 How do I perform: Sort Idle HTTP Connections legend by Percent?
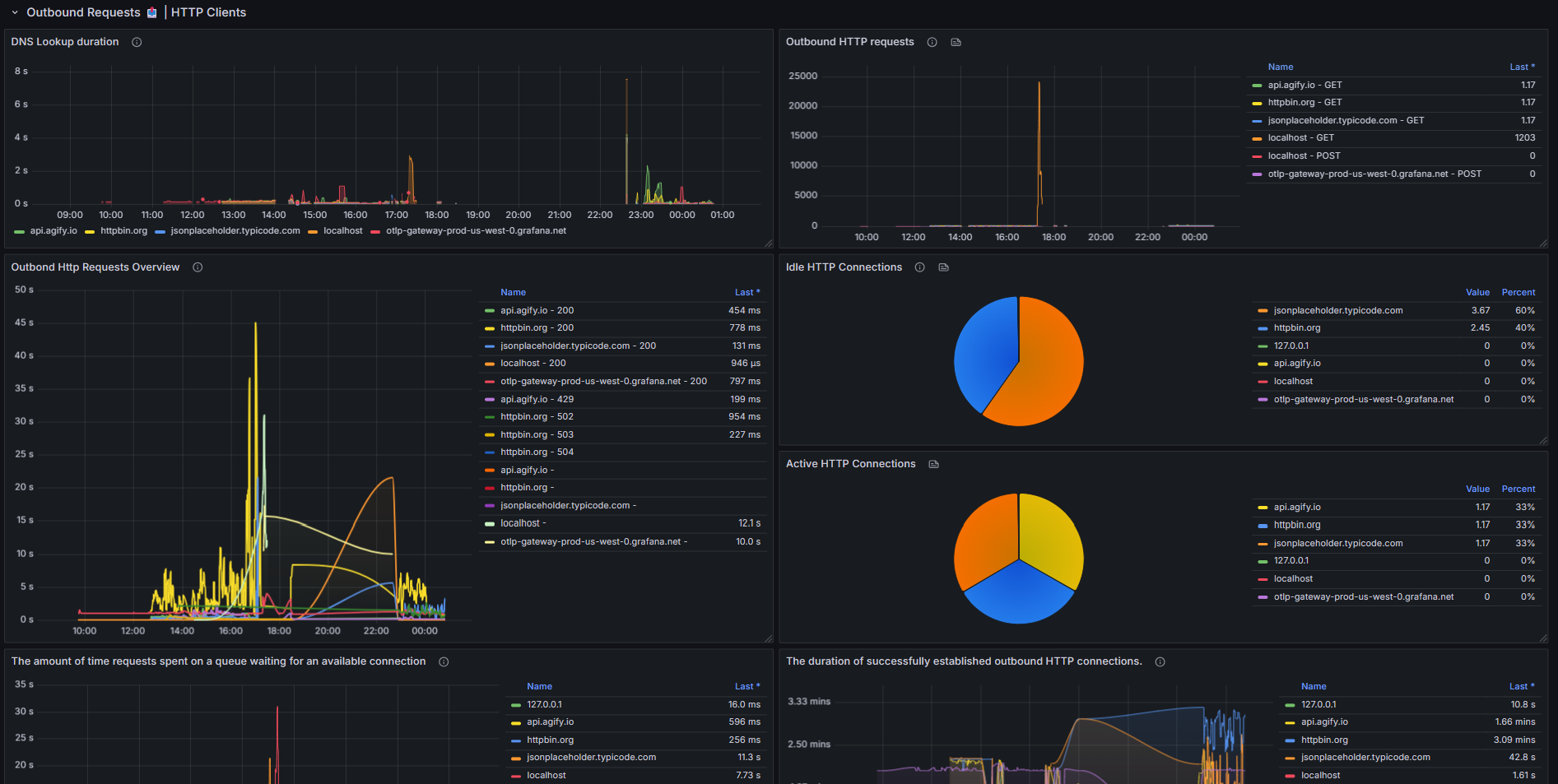click(1518, 293)
